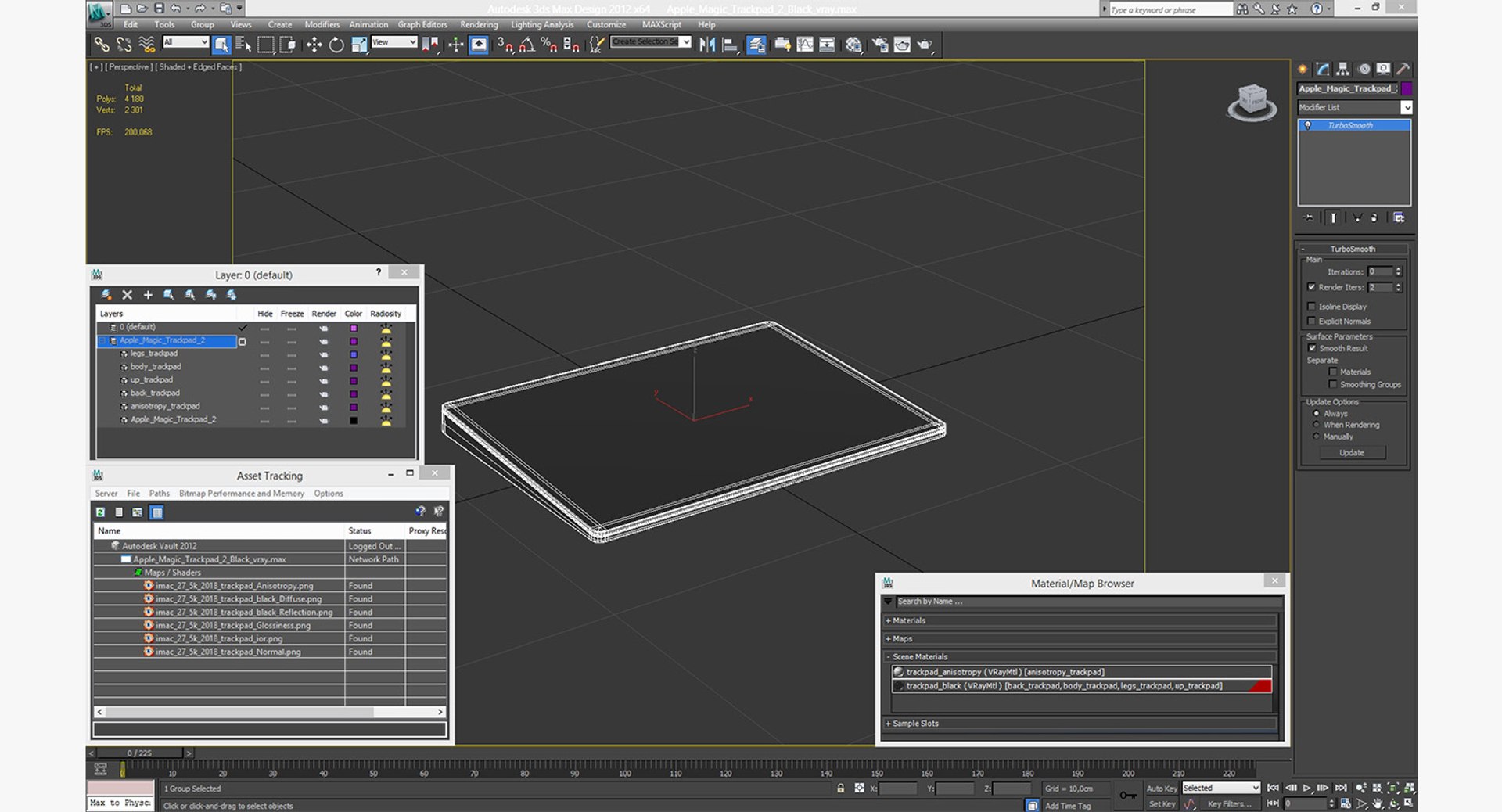The image size is (1502, 812).
Task: Open Bitmap Performance and Memory menu
Action: [241, 494]
